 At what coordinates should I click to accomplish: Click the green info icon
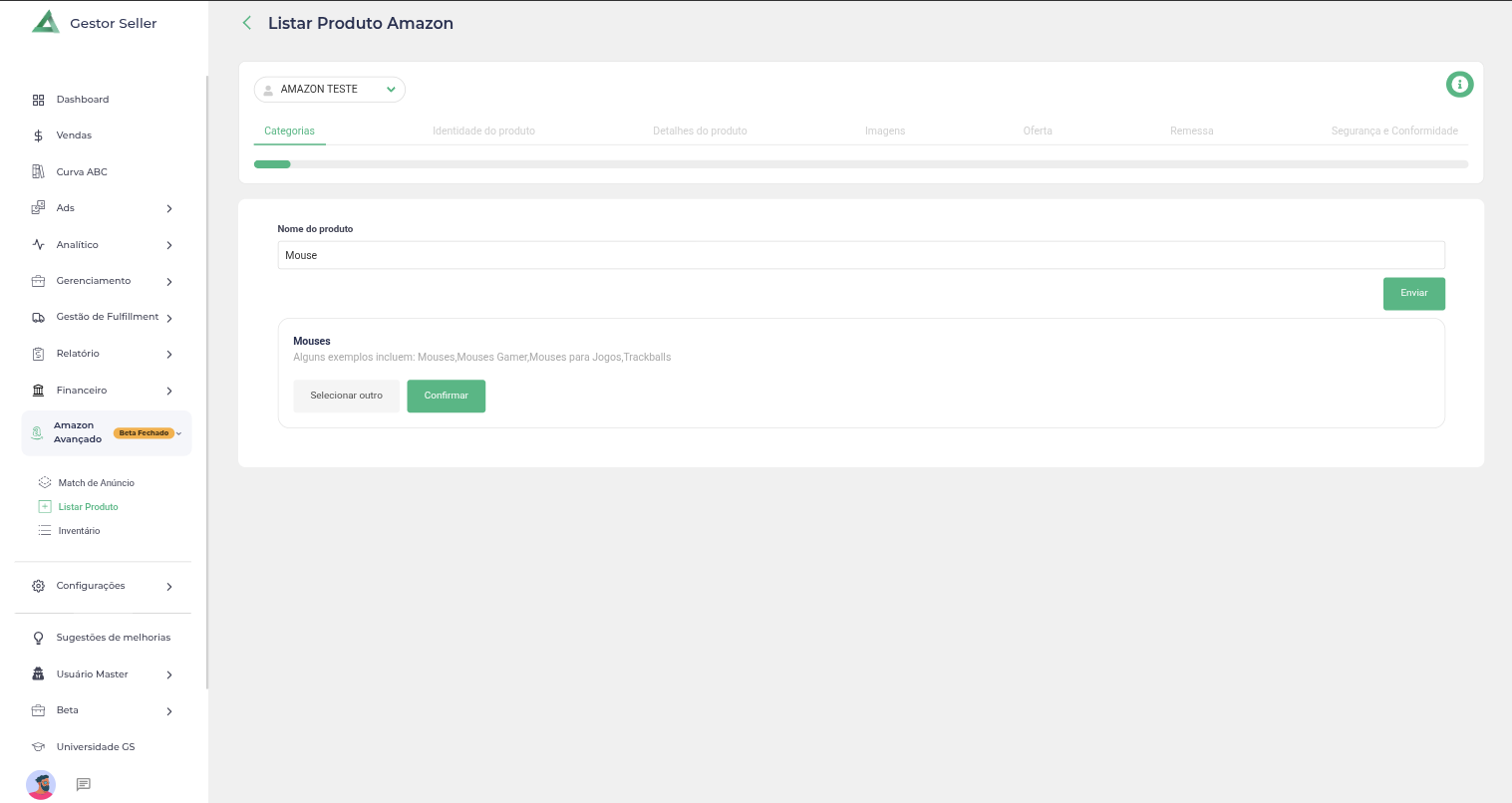[1459, 85]
